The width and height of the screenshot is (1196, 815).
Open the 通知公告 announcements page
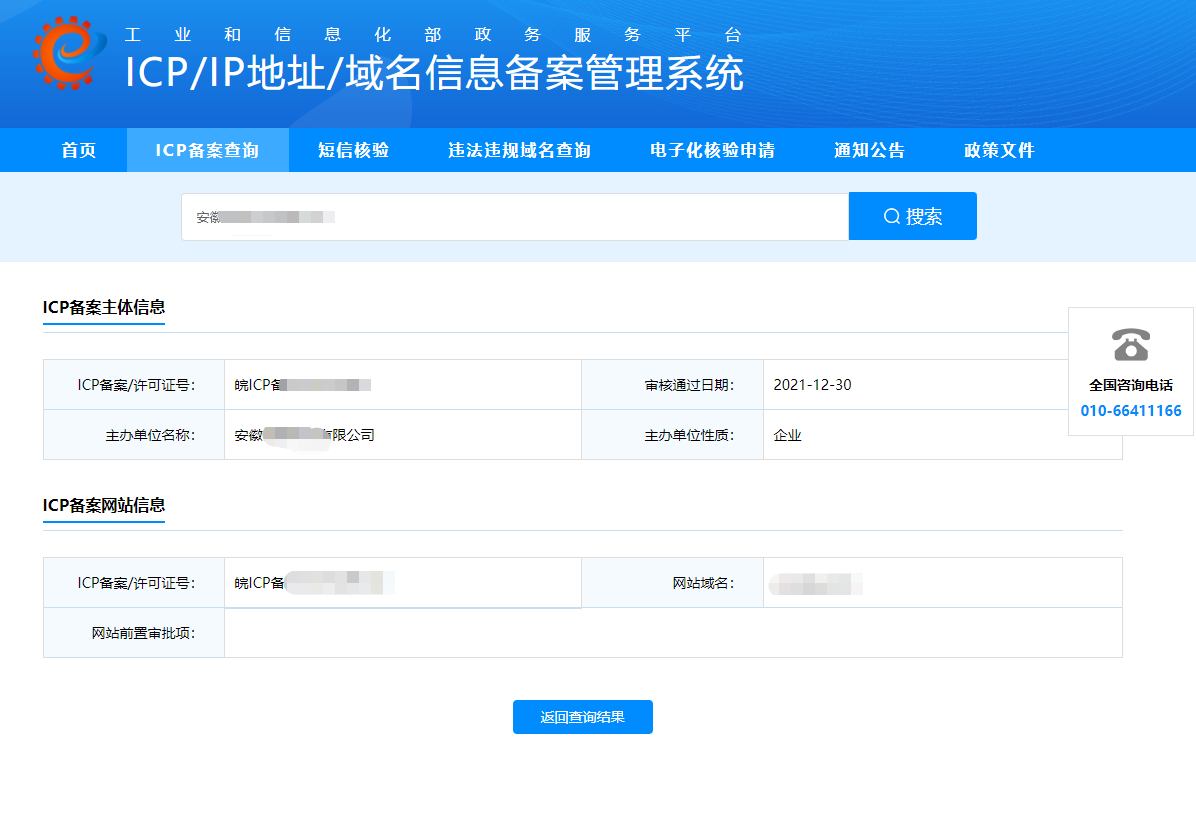click(x=869, y=150)
